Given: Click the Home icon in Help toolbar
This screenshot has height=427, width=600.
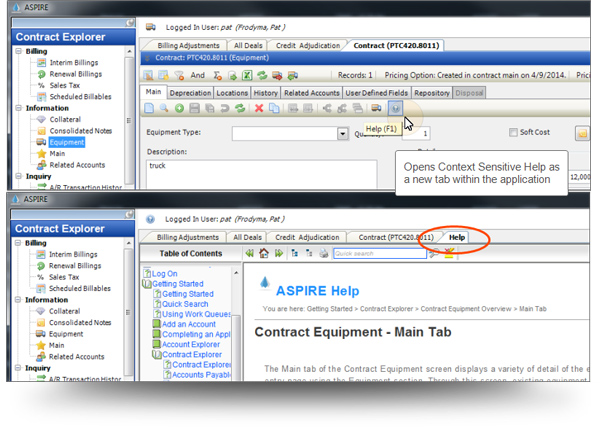Looking at the screenshot, I should [264, 253].
